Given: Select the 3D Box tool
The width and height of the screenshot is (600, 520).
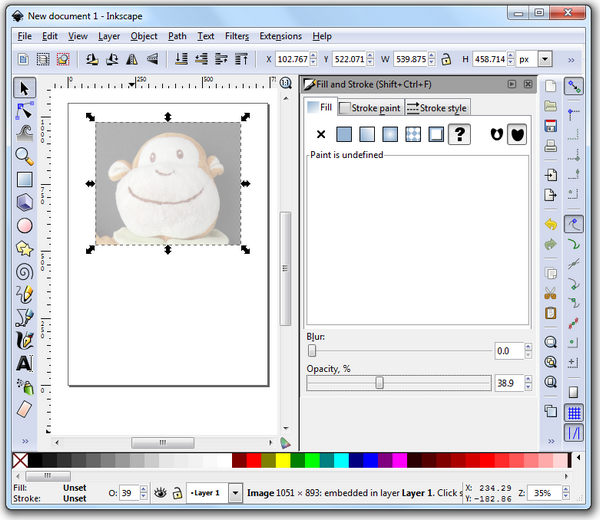Looking at the screenshot, I should tap(24, 202).
